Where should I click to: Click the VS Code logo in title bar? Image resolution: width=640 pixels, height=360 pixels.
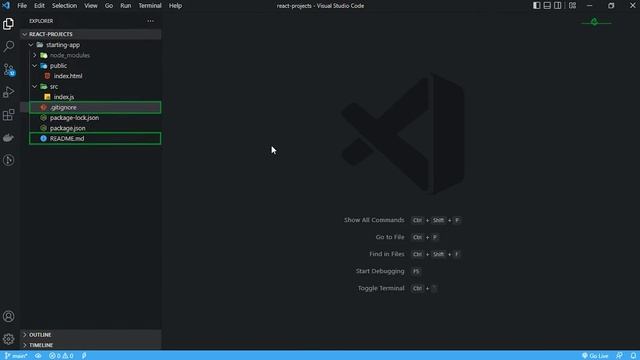pyautogui.click(x=6, y=6)
